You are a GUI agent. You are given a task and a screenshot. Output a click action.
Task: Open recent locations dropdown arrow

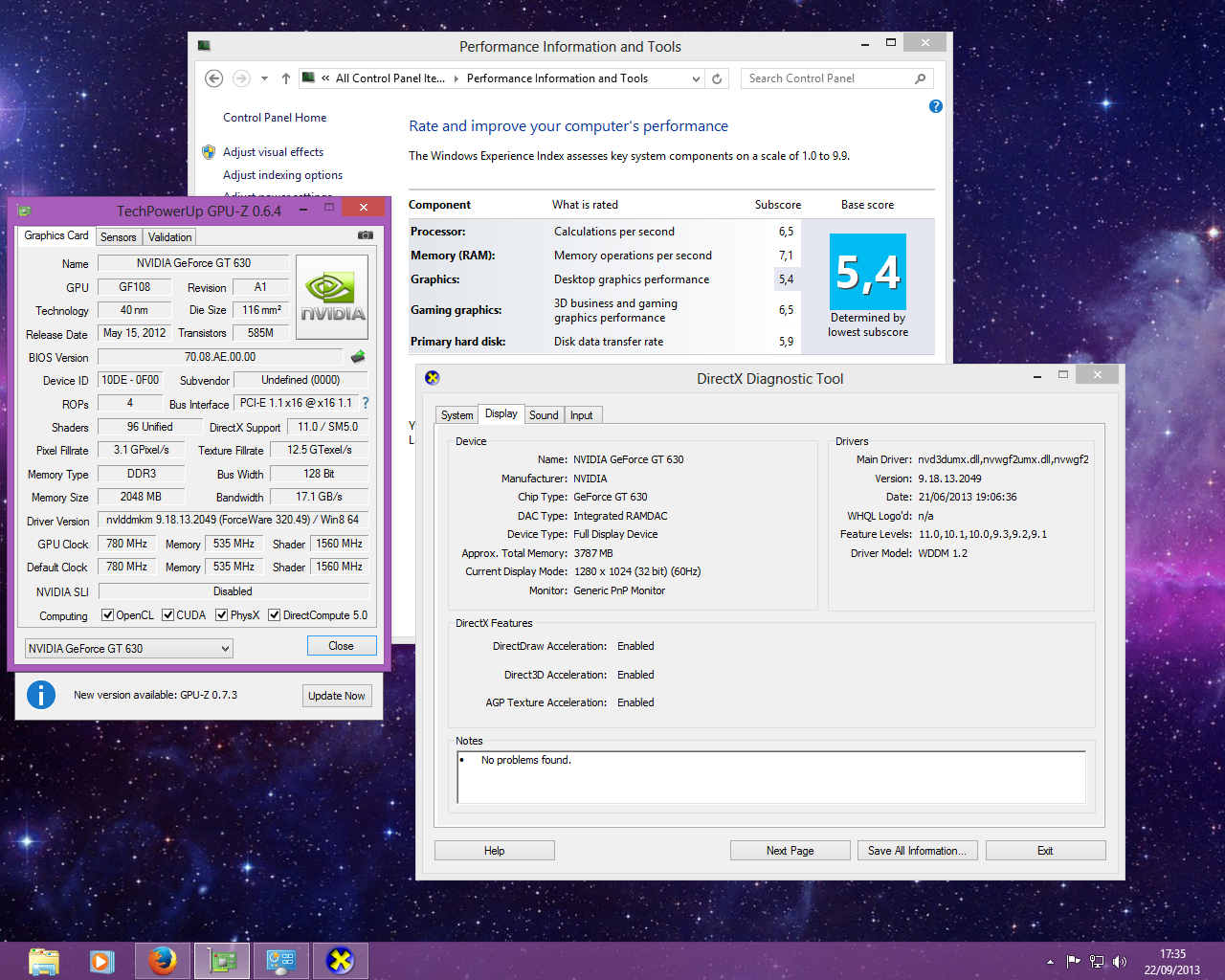click(x=264, y=78)
